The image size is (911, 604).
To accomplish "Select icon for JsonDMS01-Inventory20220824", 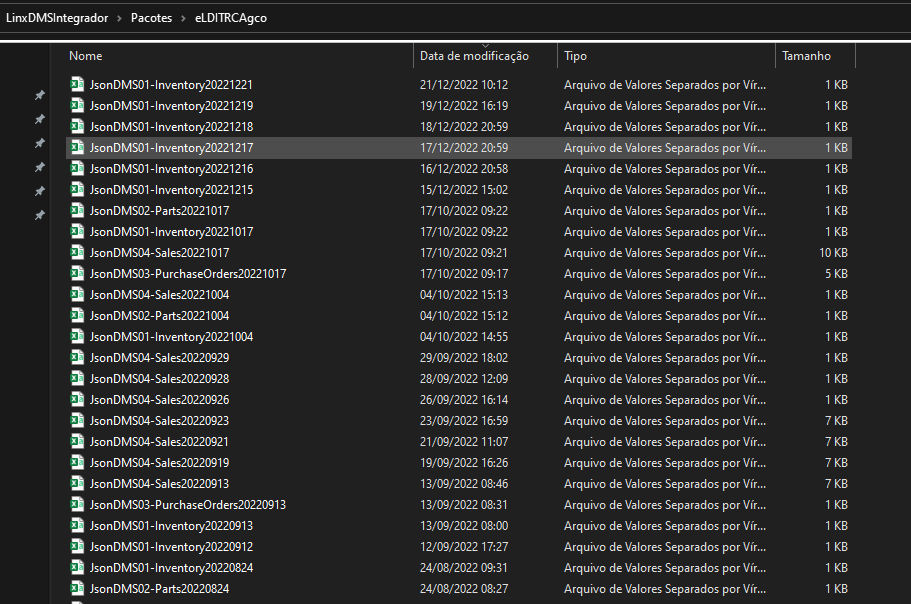I will click(77, 567).
